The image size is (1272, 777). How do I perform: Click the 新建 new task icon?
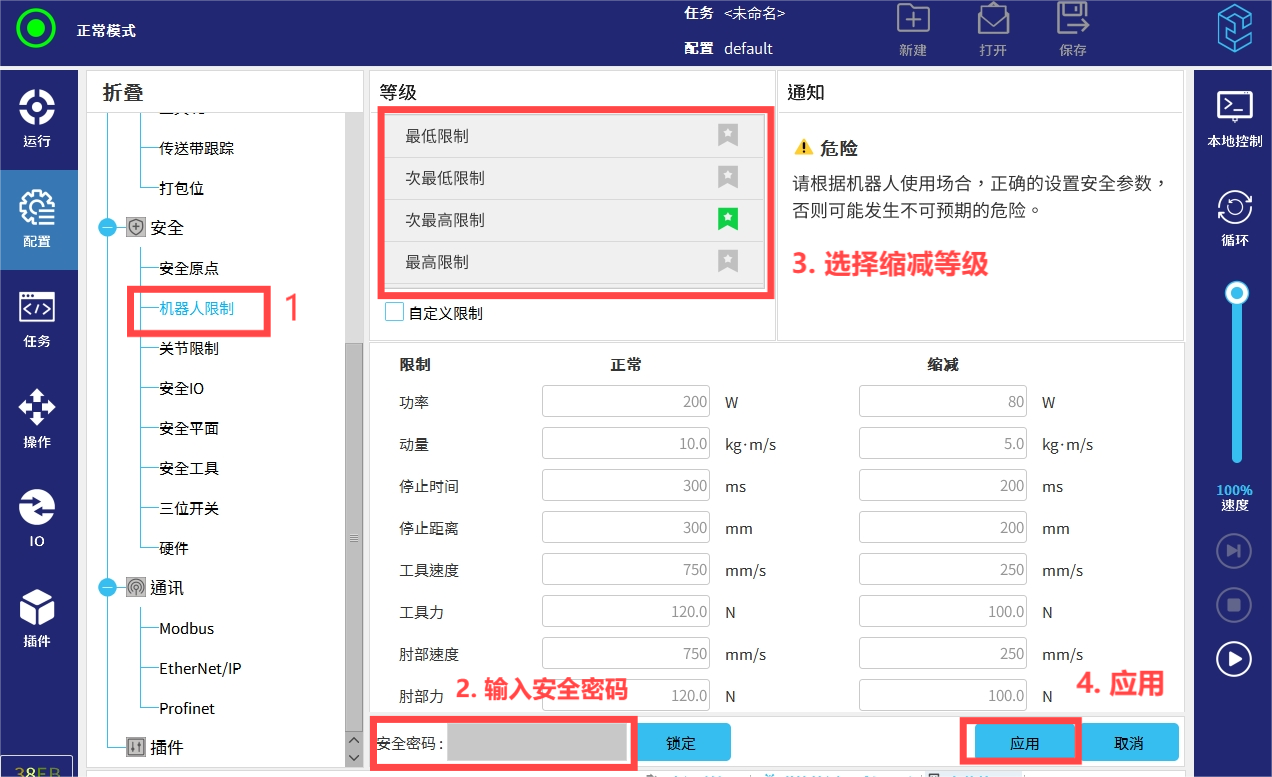pyautogui.click(x=912, y=21)
